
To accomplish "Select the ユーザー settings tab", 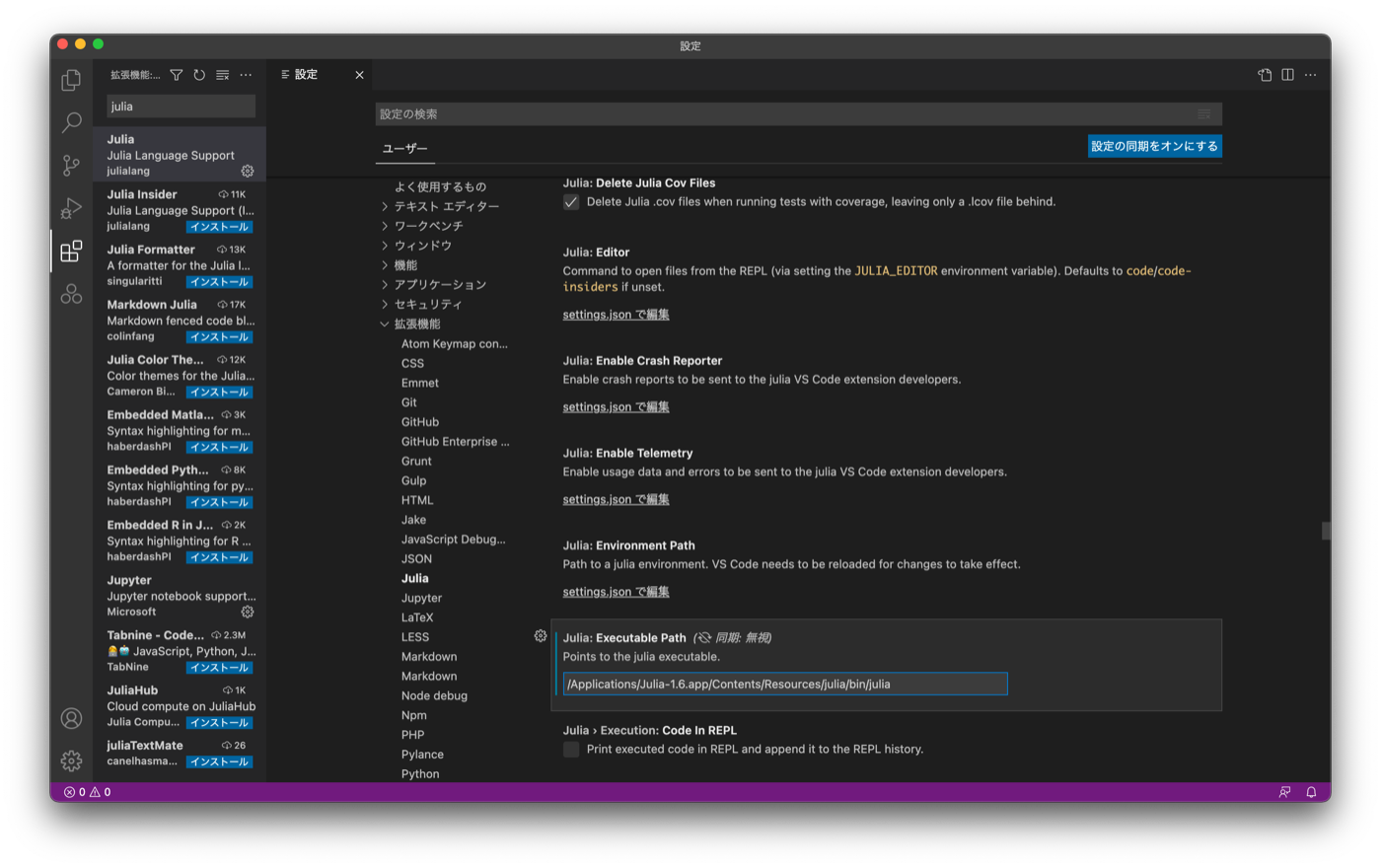I will (404, 148).
